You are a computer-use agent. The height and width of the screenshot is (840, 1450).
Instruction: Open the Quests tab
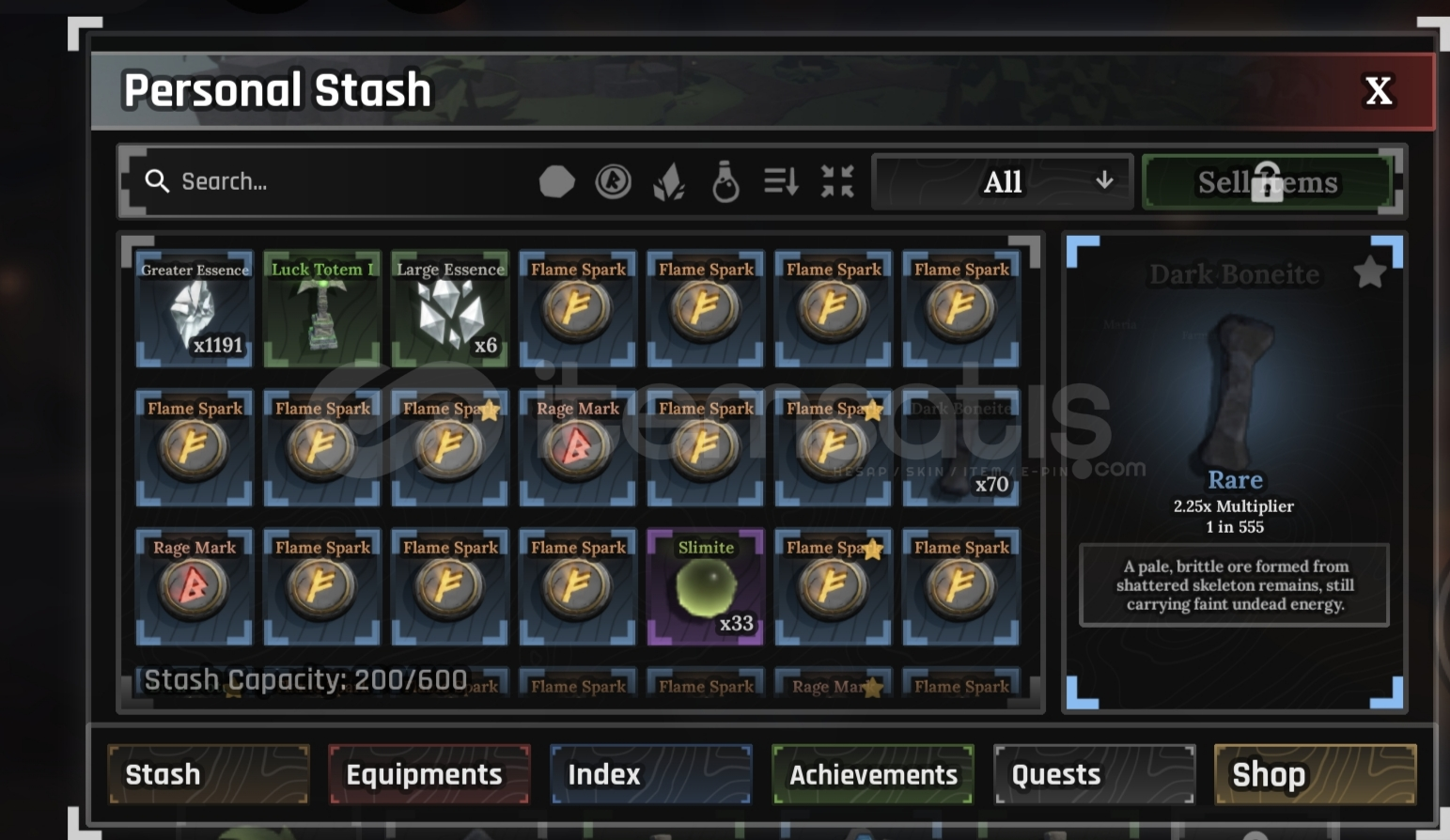point(1095,774)
